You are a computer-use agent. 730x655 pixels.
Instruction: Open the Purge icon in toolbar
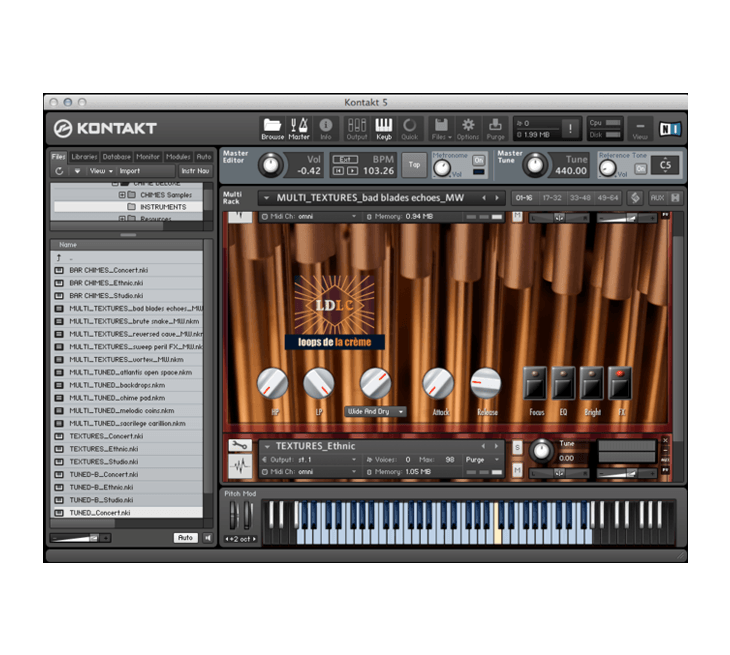[495, 128]
